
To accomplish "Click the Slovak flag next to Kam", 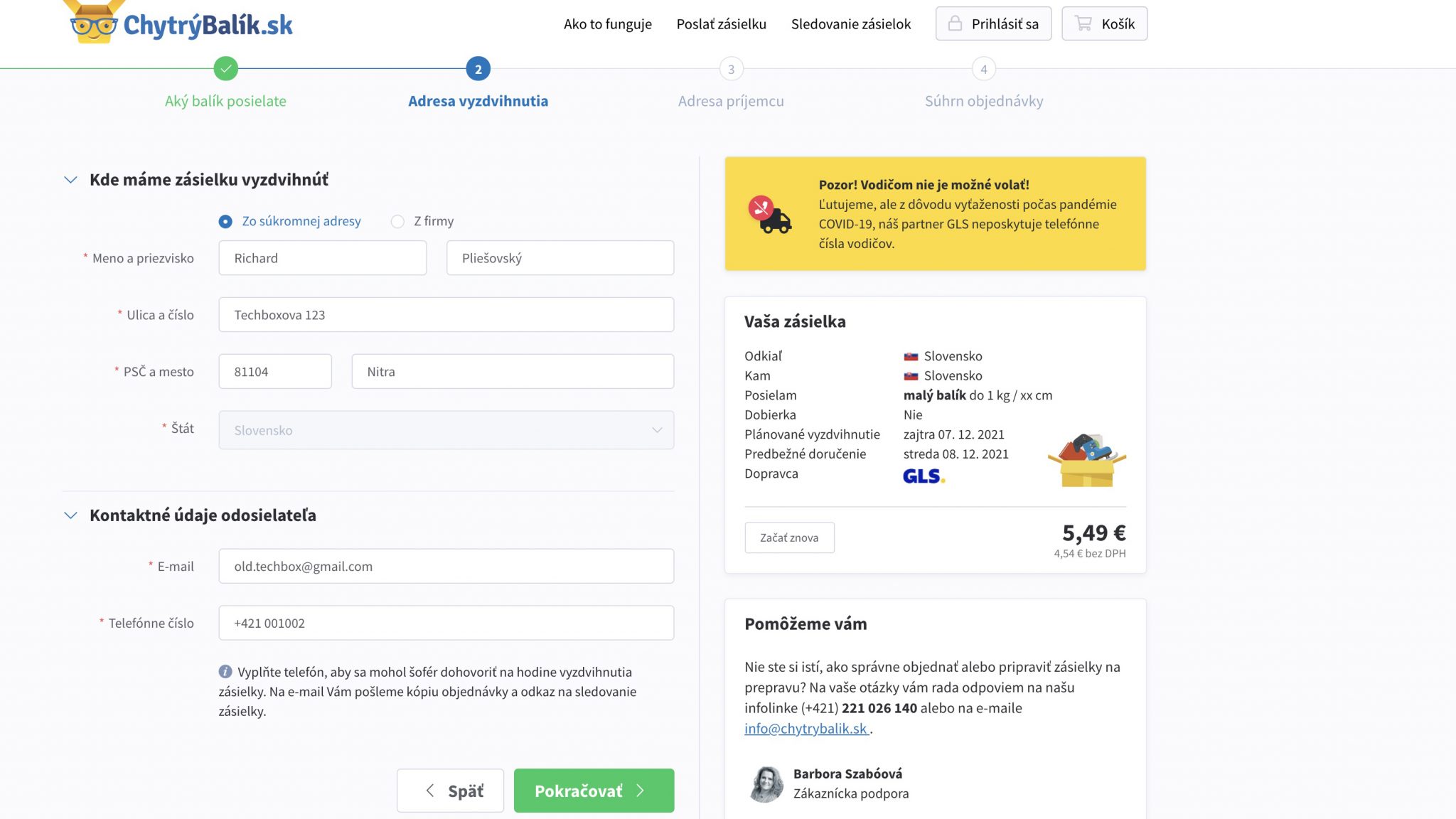I will click(x=911, y=376).
